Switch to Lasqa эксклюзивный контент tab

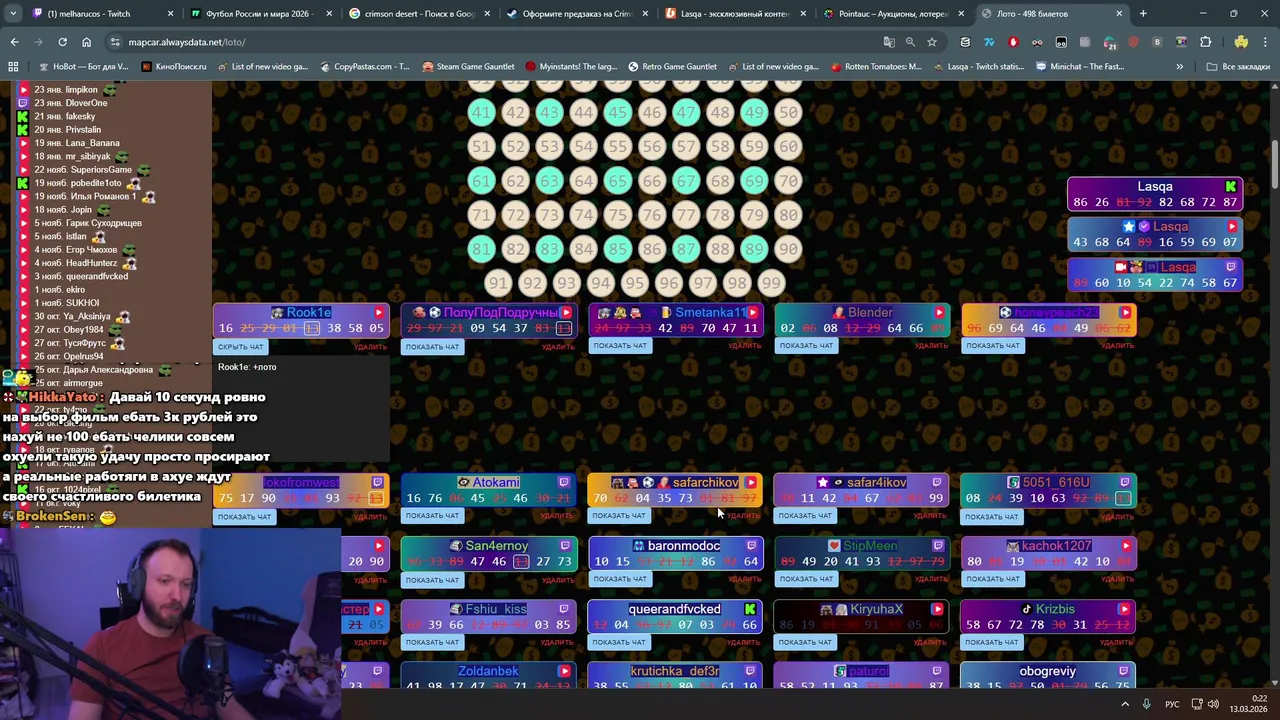point(735,14)
